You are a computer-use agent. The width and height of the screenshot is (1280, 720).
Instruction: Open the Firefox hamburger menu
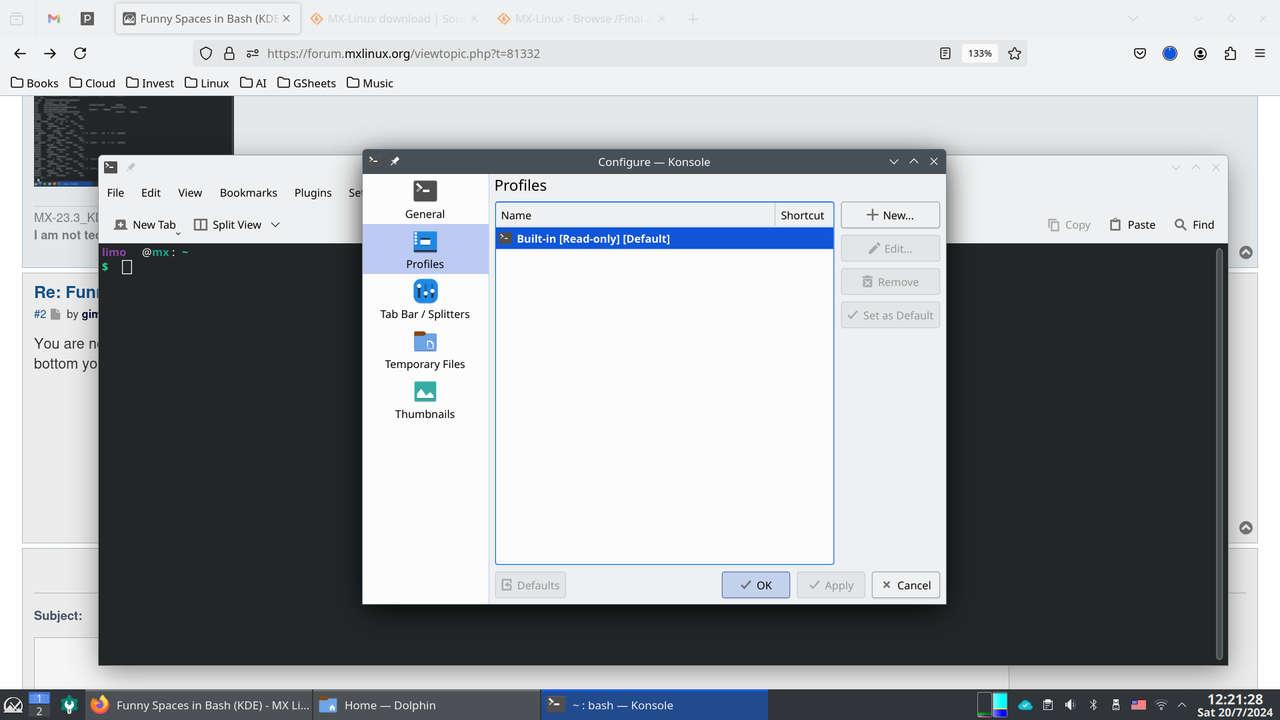[1260, 54]
